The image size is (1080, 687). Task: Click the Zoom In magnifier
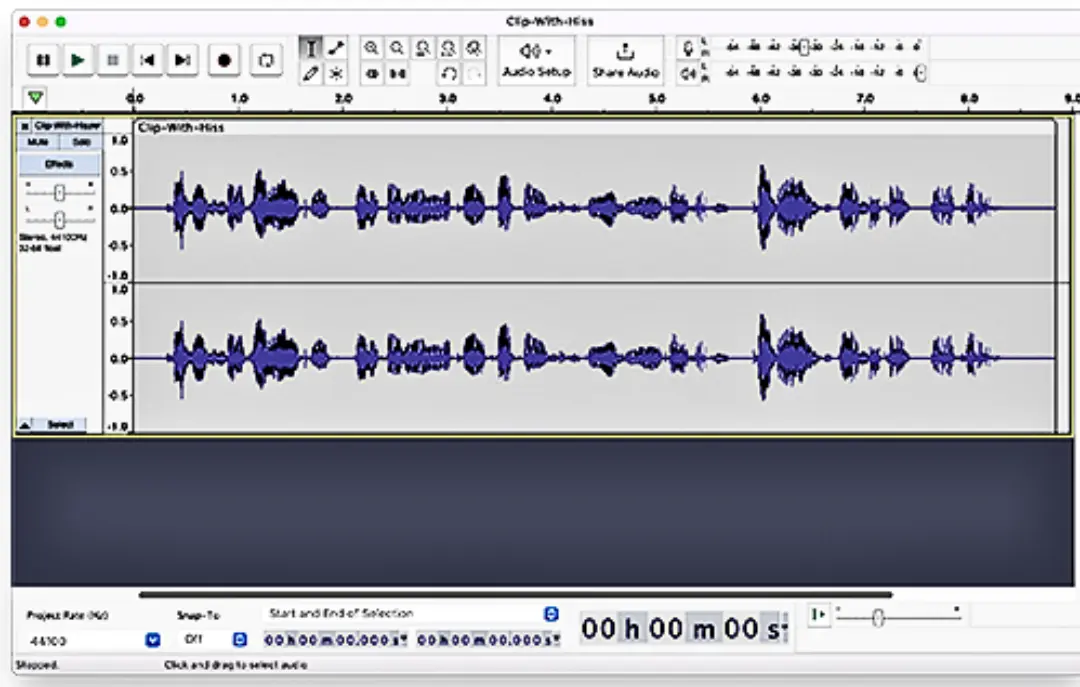[x=371, y=48]
